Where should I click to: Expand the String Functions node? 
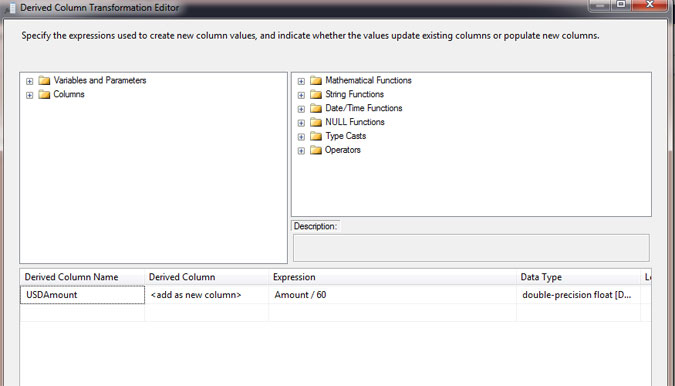[x=301, y=95]
